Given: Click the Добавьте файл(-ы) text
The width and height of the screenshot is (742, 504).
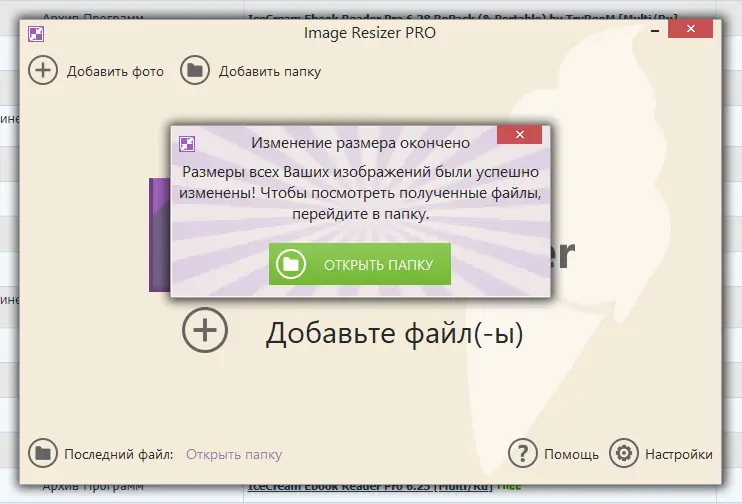Looking at the screenshot, I should [395, 333].
